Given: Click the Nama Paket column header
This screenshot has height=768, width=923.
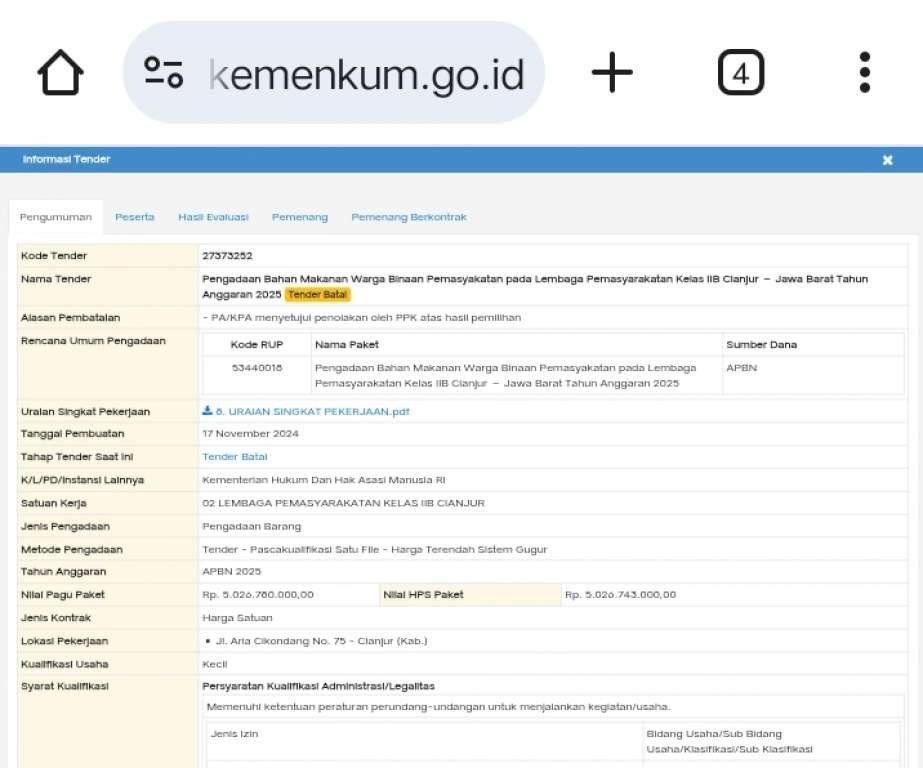Looking at the screenshot, I should (x=347, y=345).
